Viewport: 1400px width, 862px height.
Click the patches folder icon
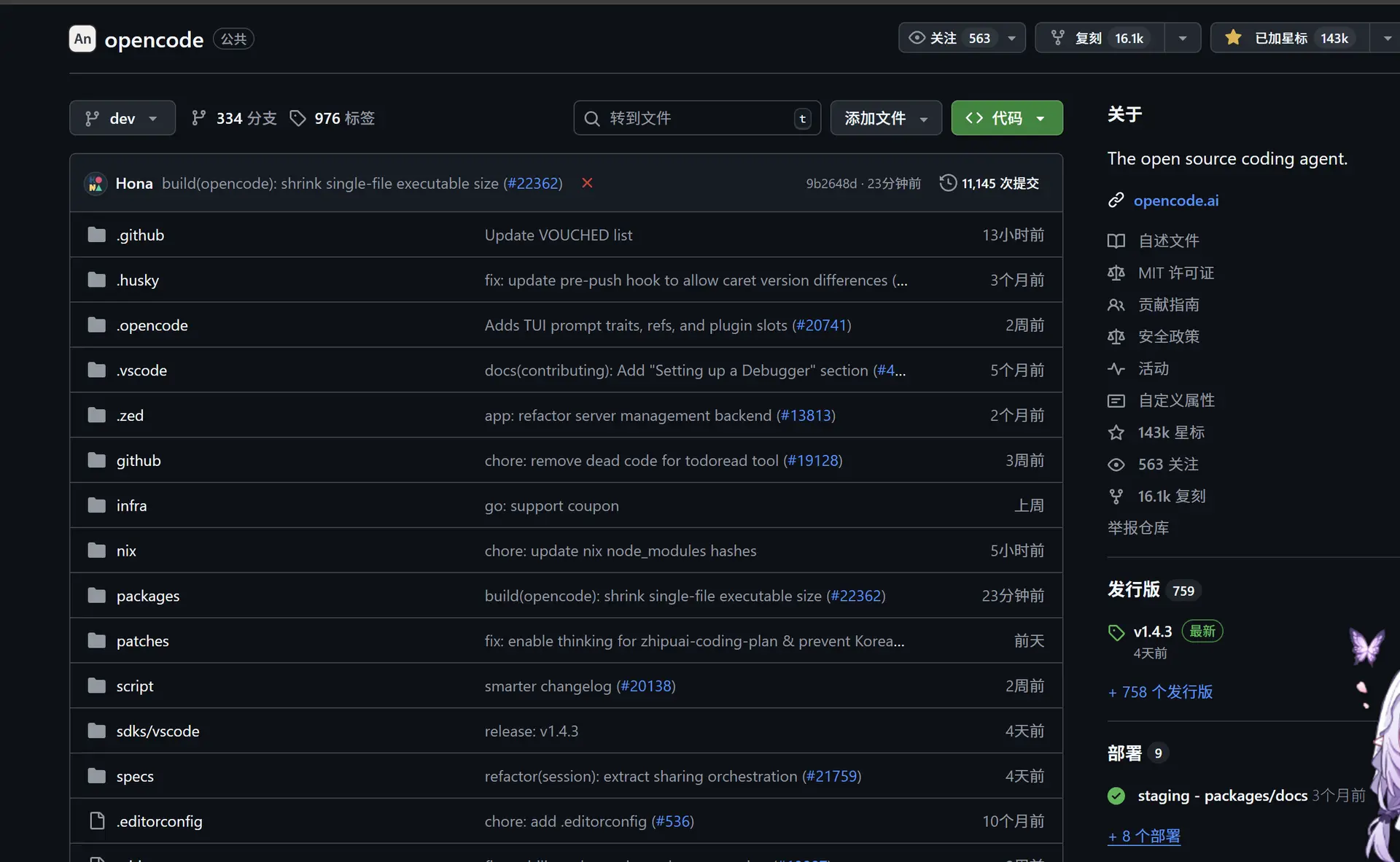click(x=97, y=641)
